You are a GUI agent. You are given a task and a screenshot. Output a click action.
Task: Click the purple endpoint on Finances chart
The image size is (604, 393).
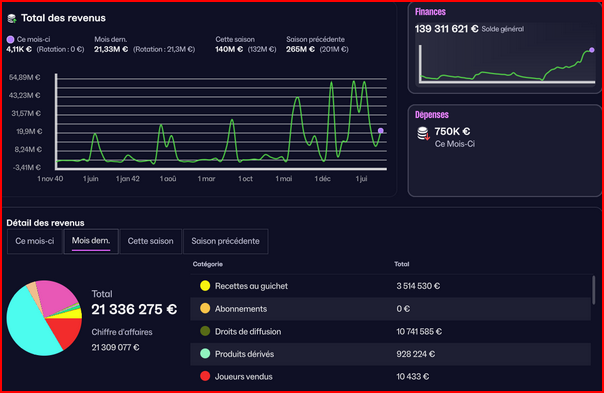click(592, 50)
